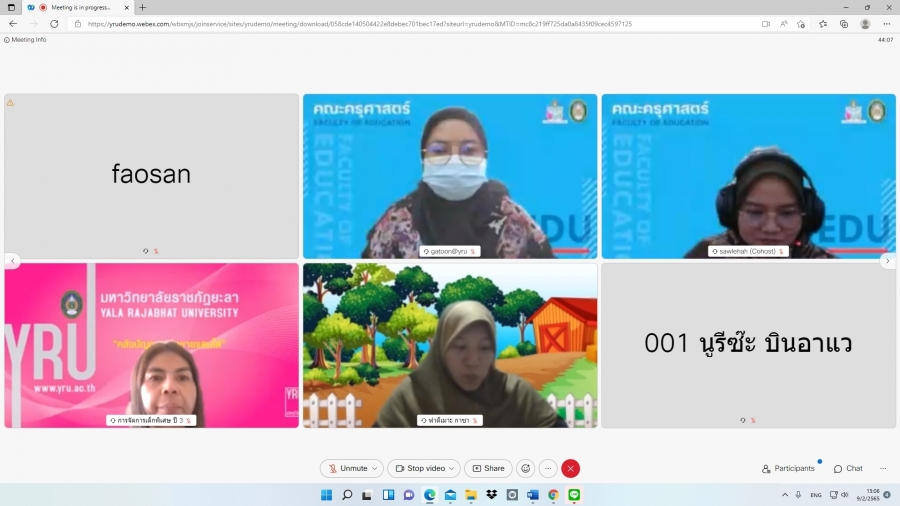Open the Chat panel

847,468
